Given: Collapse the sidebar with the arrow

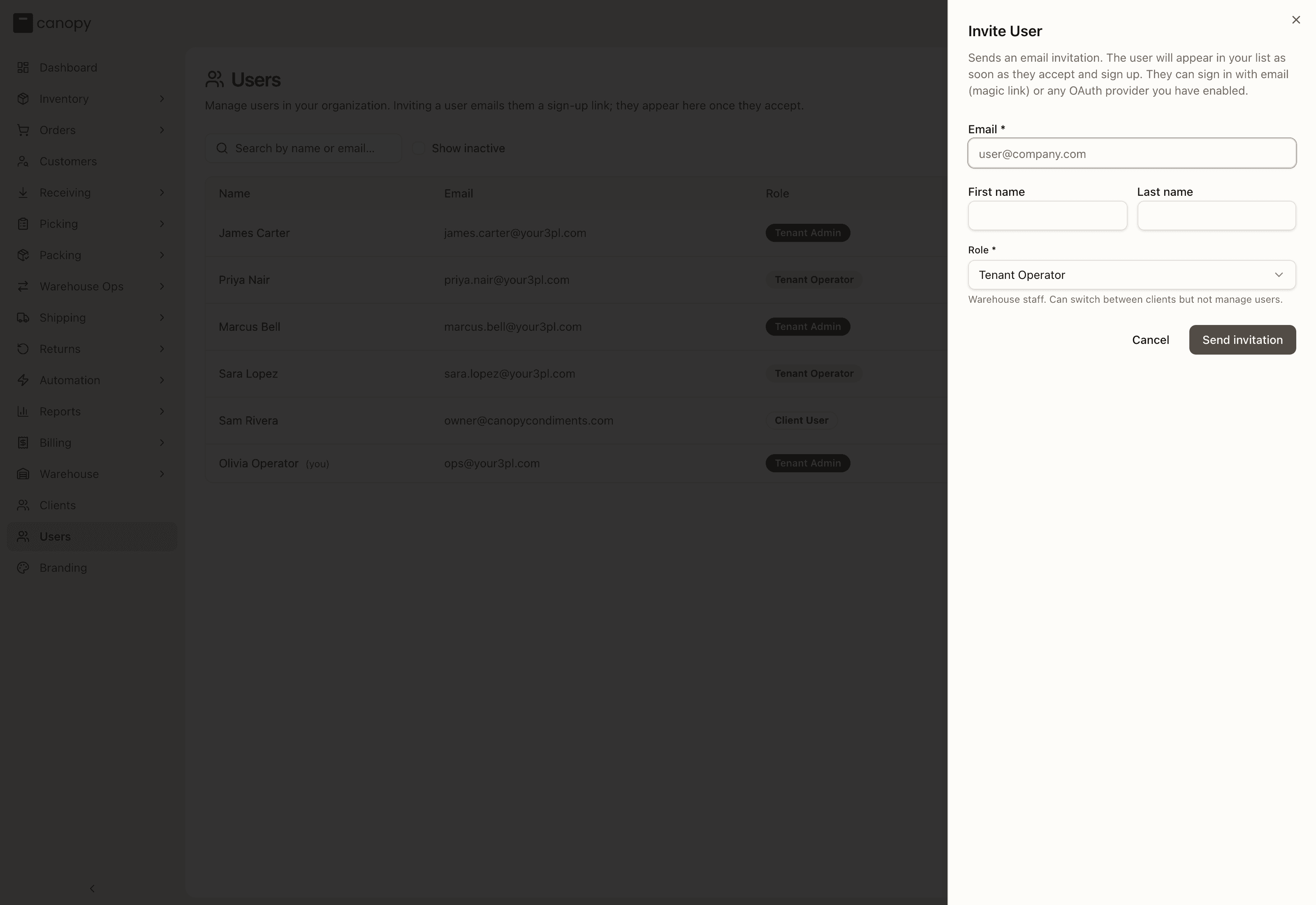Looking at the screenshot, I should tap(93, 889).
